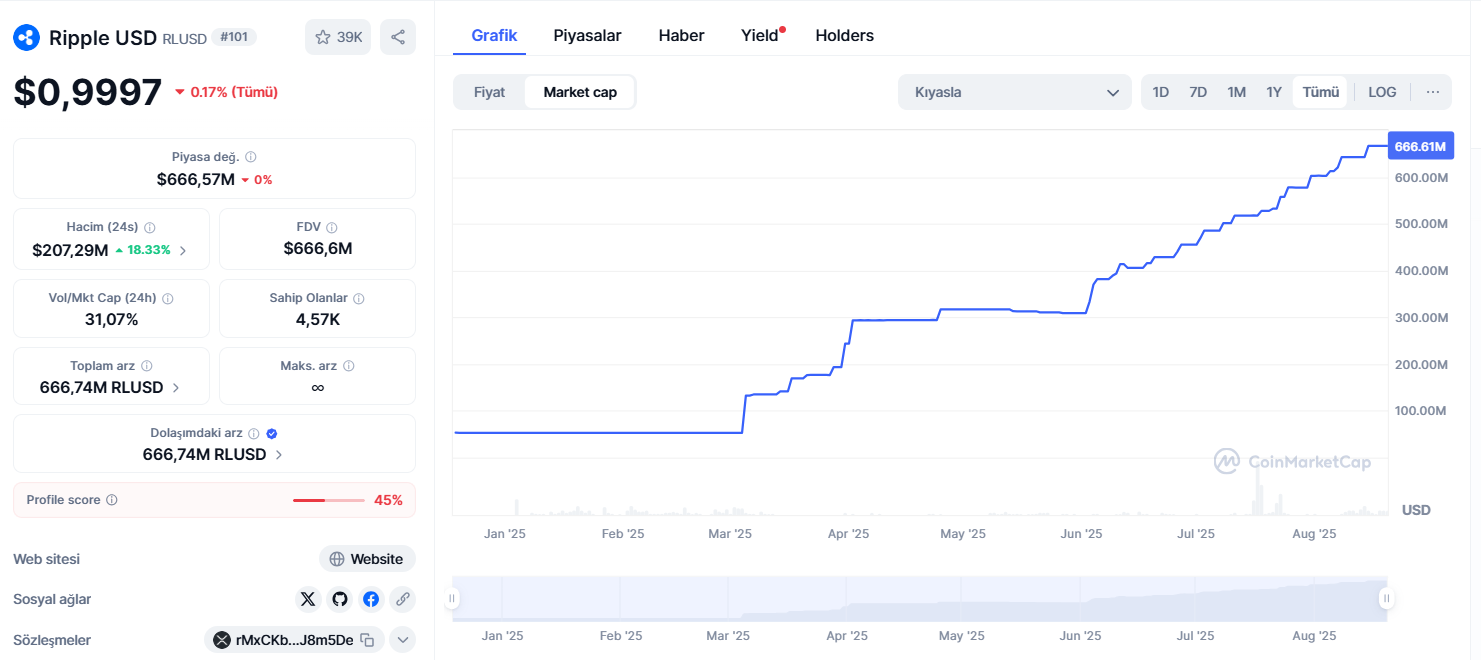Click the info icon next to Sahip Olanlar
The image size is (1481, 660).
point(359,299)
